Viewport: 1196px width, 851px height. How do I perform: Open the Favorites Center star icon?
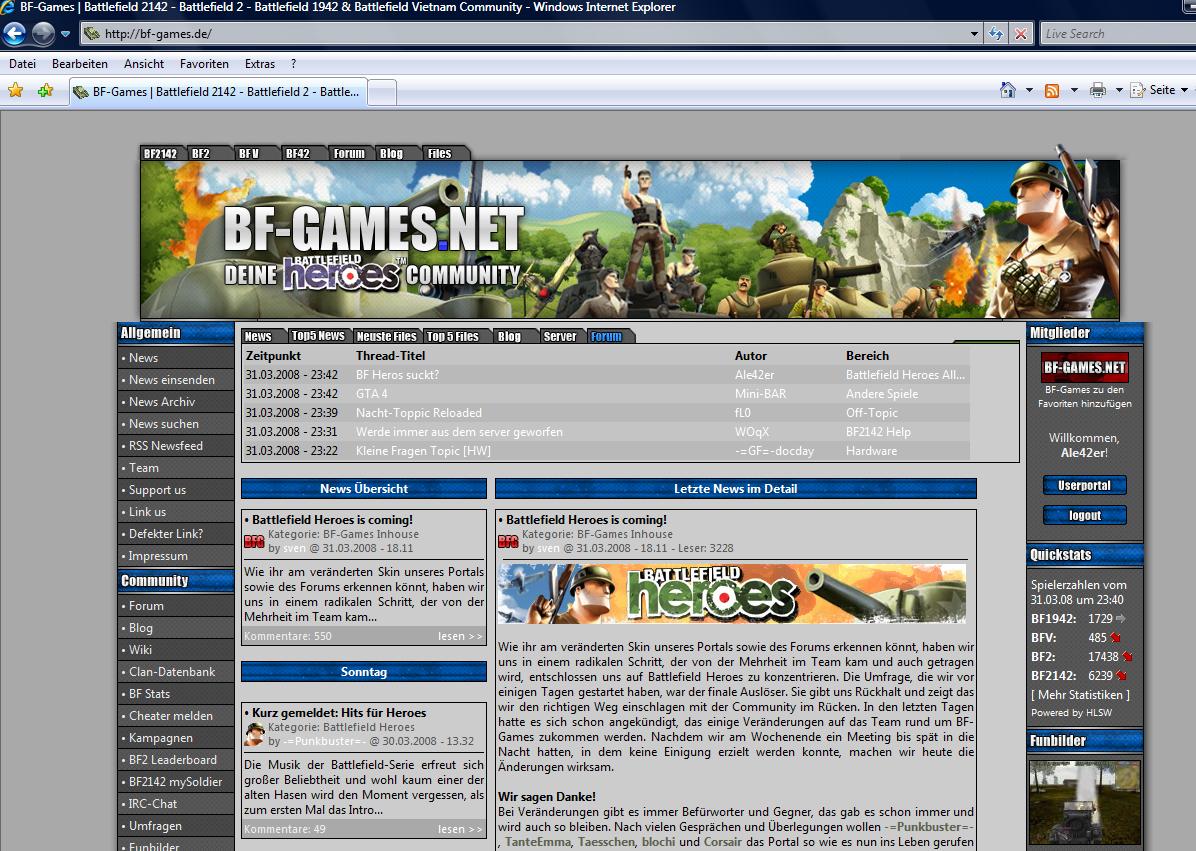point(15,91)
